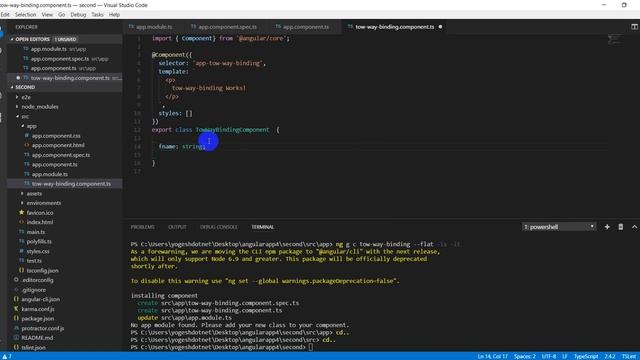Image resolution: width=640 pixels, height=360 pixels.
Task: Open the Go menu
Action: 62,15
